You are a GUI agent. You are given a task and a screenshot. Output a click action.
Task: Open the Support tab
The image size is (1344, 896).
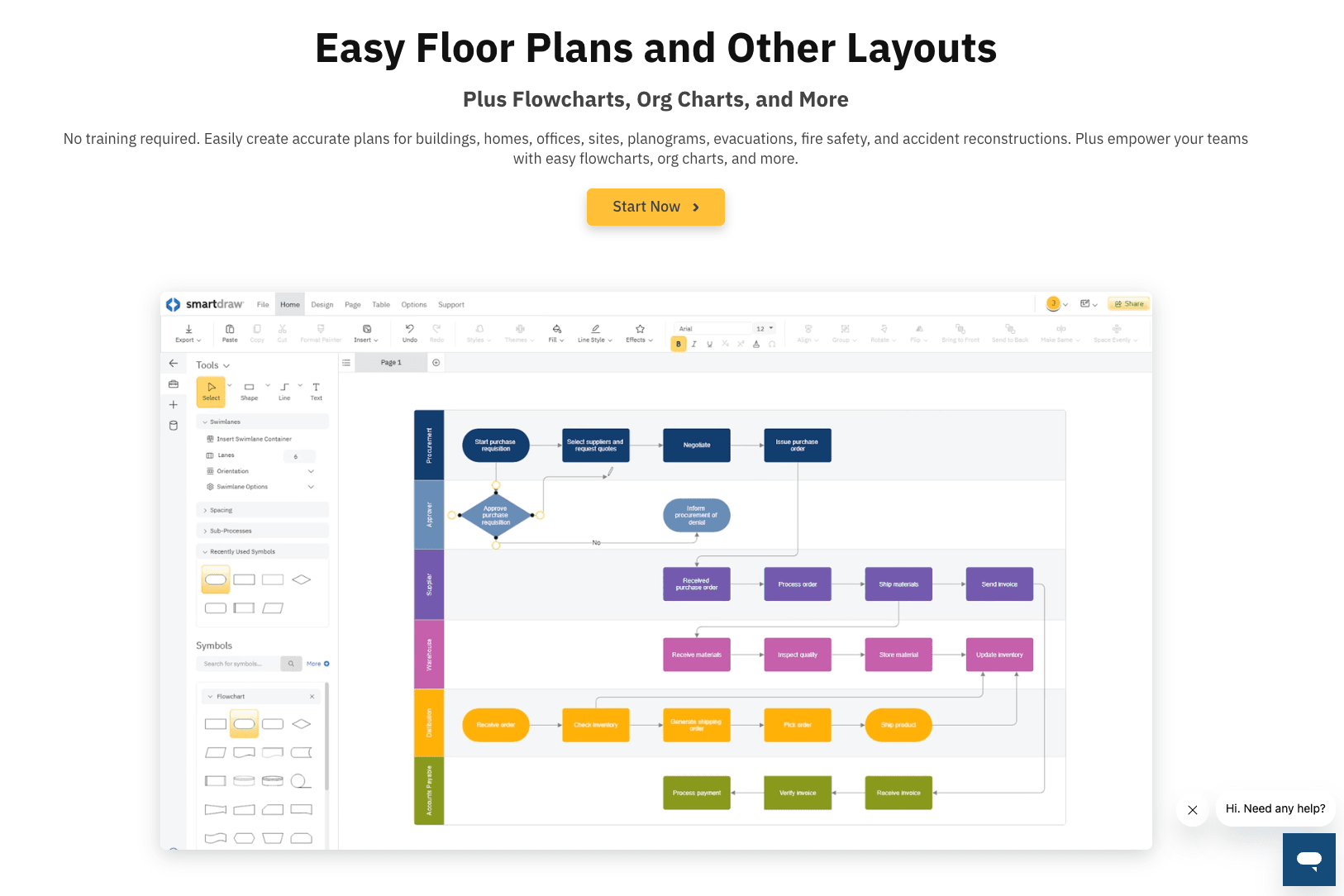click(451, 305)
